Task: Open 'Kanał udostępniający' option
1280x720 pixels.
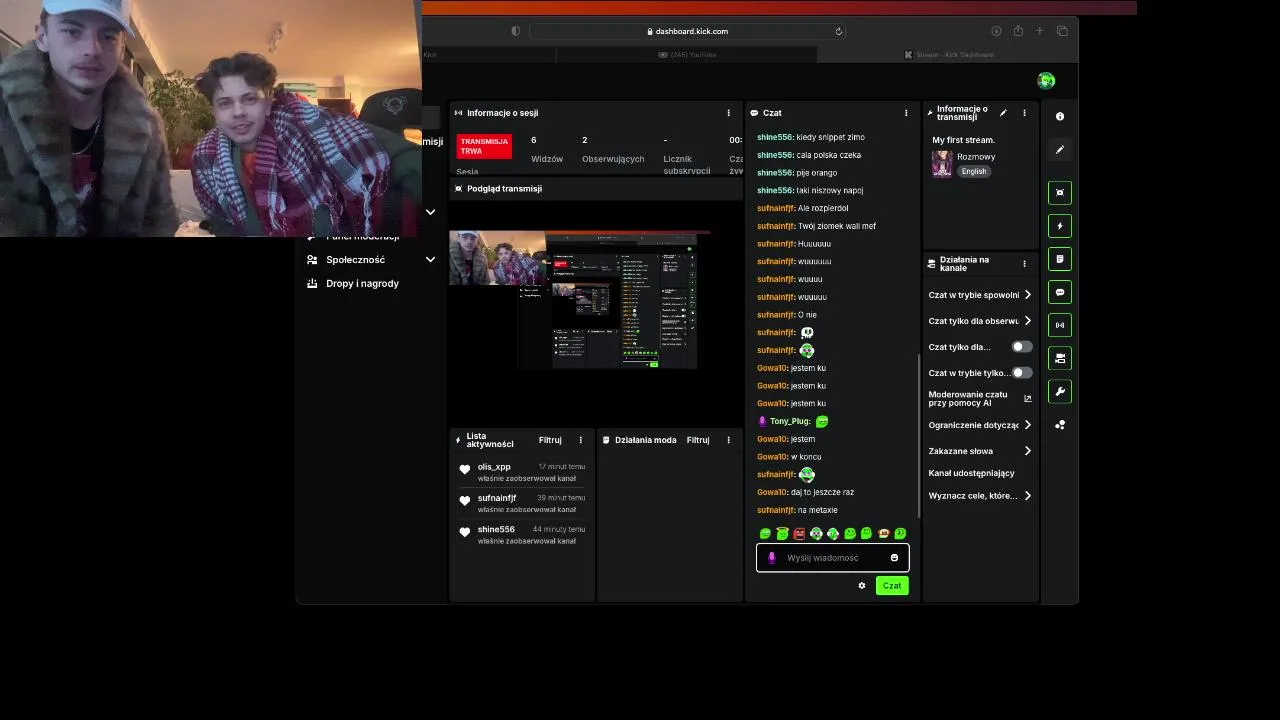Action: (971, 473)
